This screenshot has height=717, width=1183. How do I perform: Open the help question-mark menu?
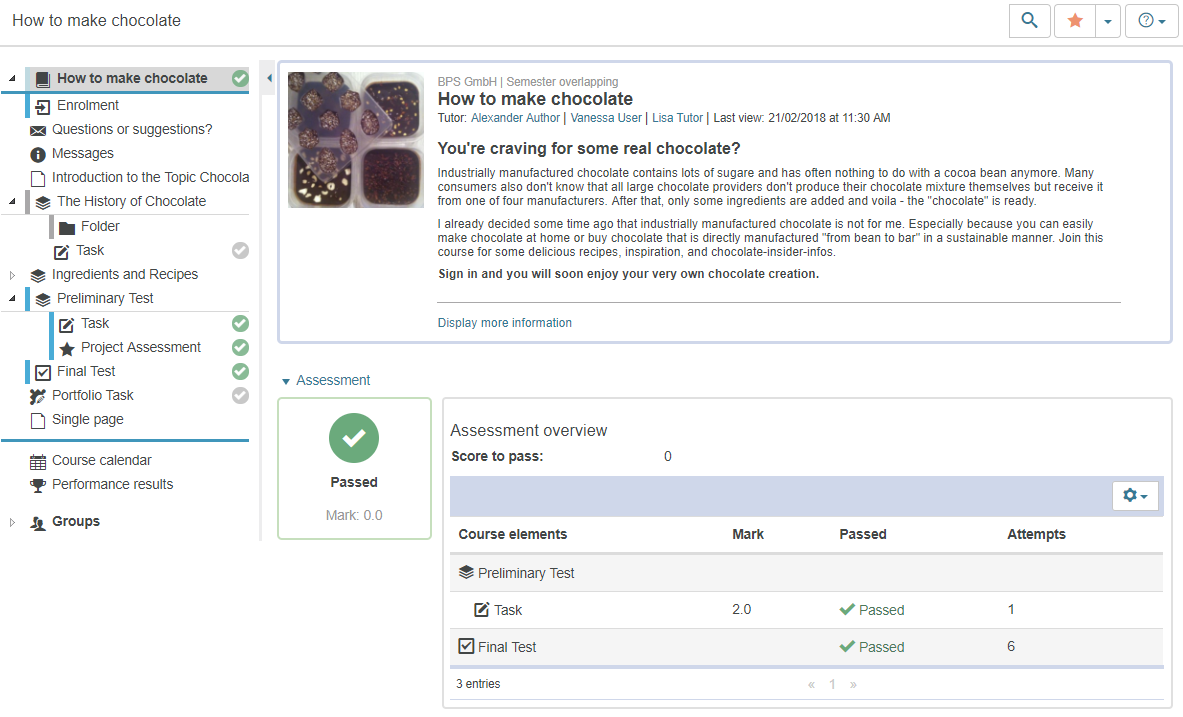[x=1152, y=20]
